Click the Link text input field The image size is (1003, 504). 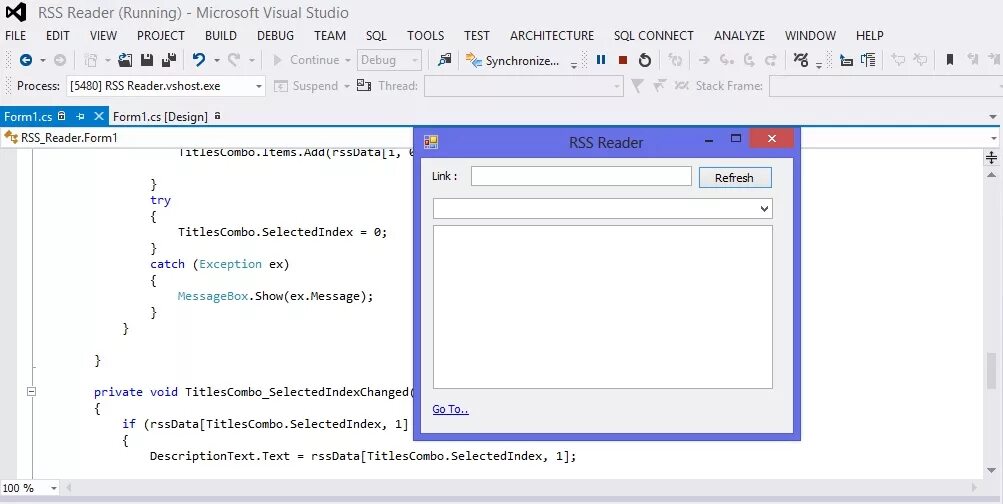[581, 177]
